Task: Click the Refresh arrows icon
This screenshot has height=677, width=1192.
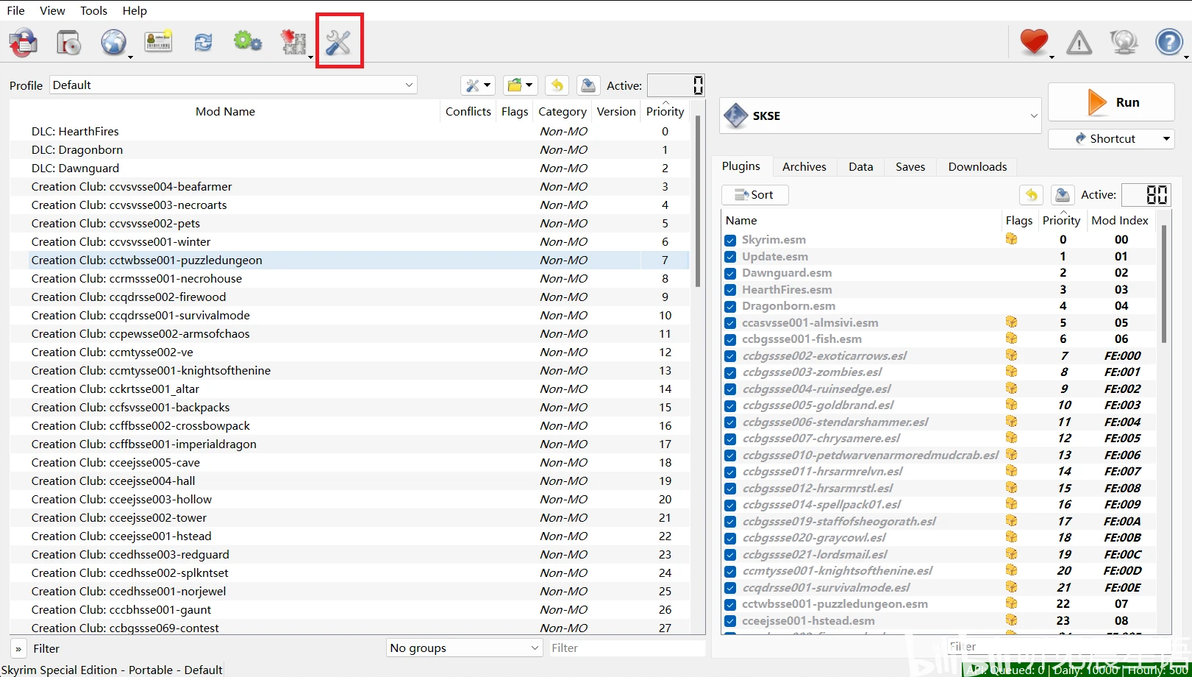Action: click(203, 42)
